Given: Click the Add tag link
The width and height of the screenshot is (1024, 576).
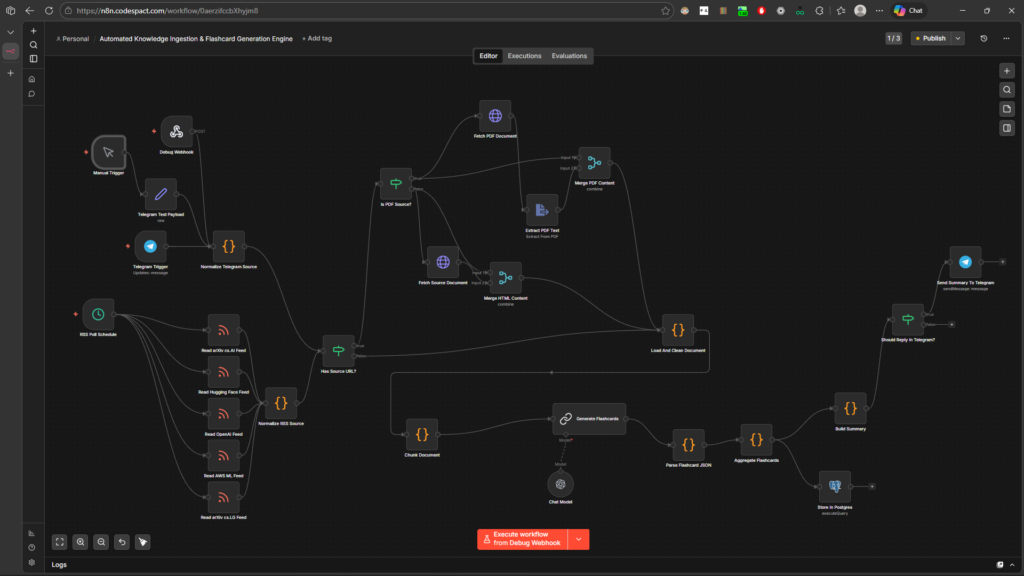Looking at the screenshot, I should coord(317,39).
